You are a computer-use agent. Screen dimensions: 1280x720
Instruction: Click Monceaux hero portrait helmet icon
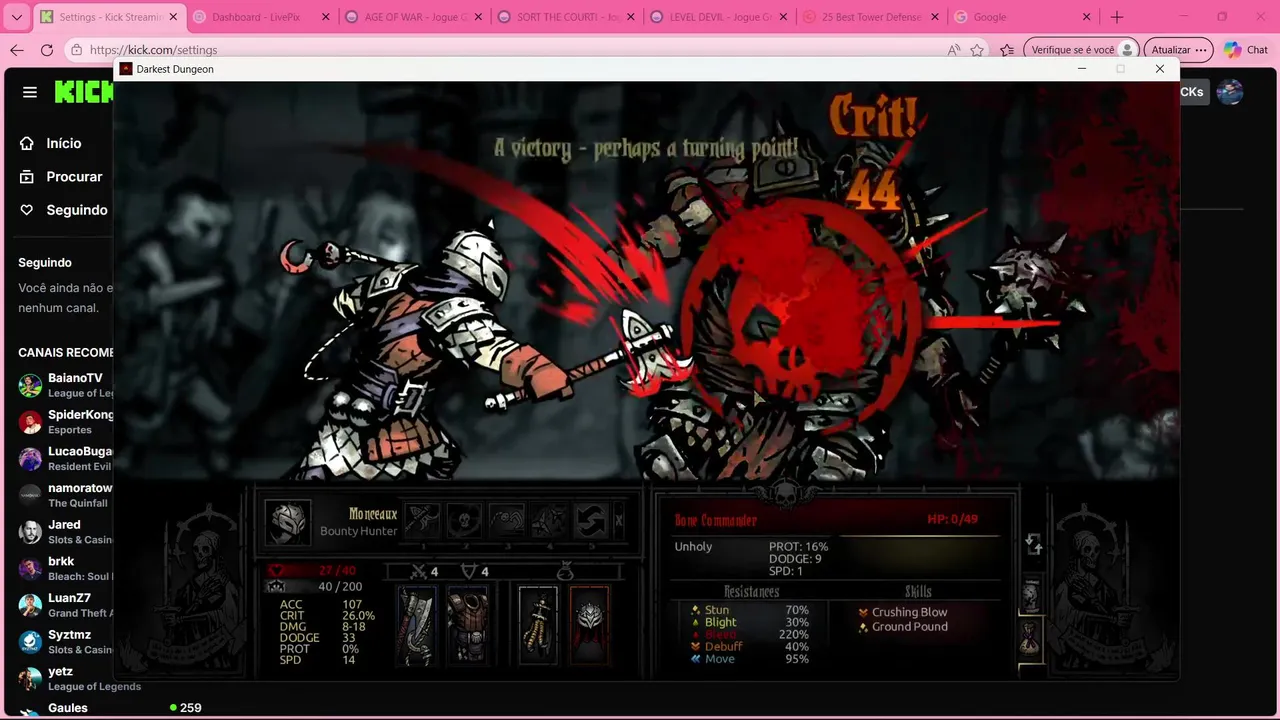288,522
